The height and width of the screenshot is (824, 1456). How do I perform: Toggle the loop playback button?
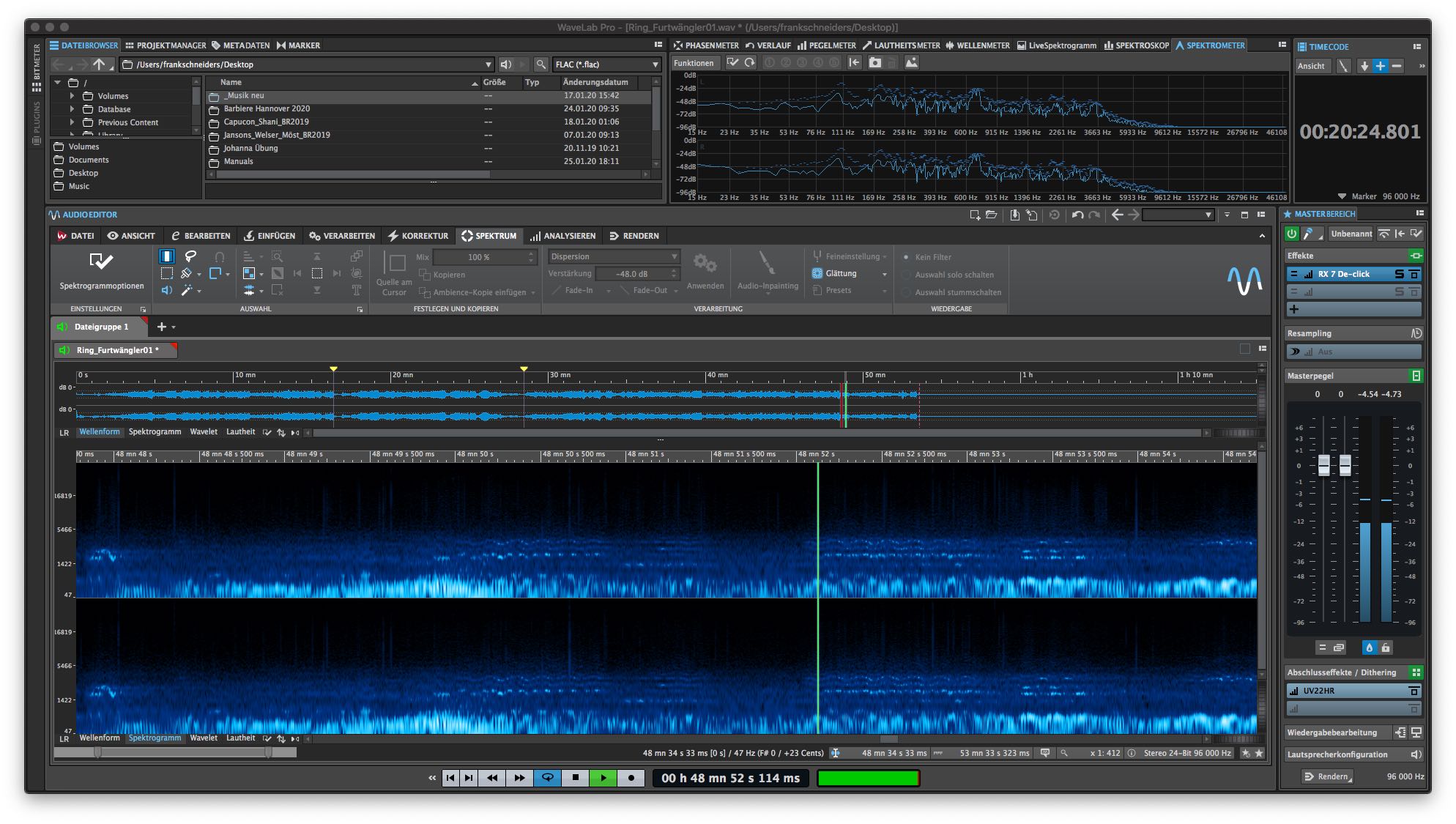pos(547,778)
